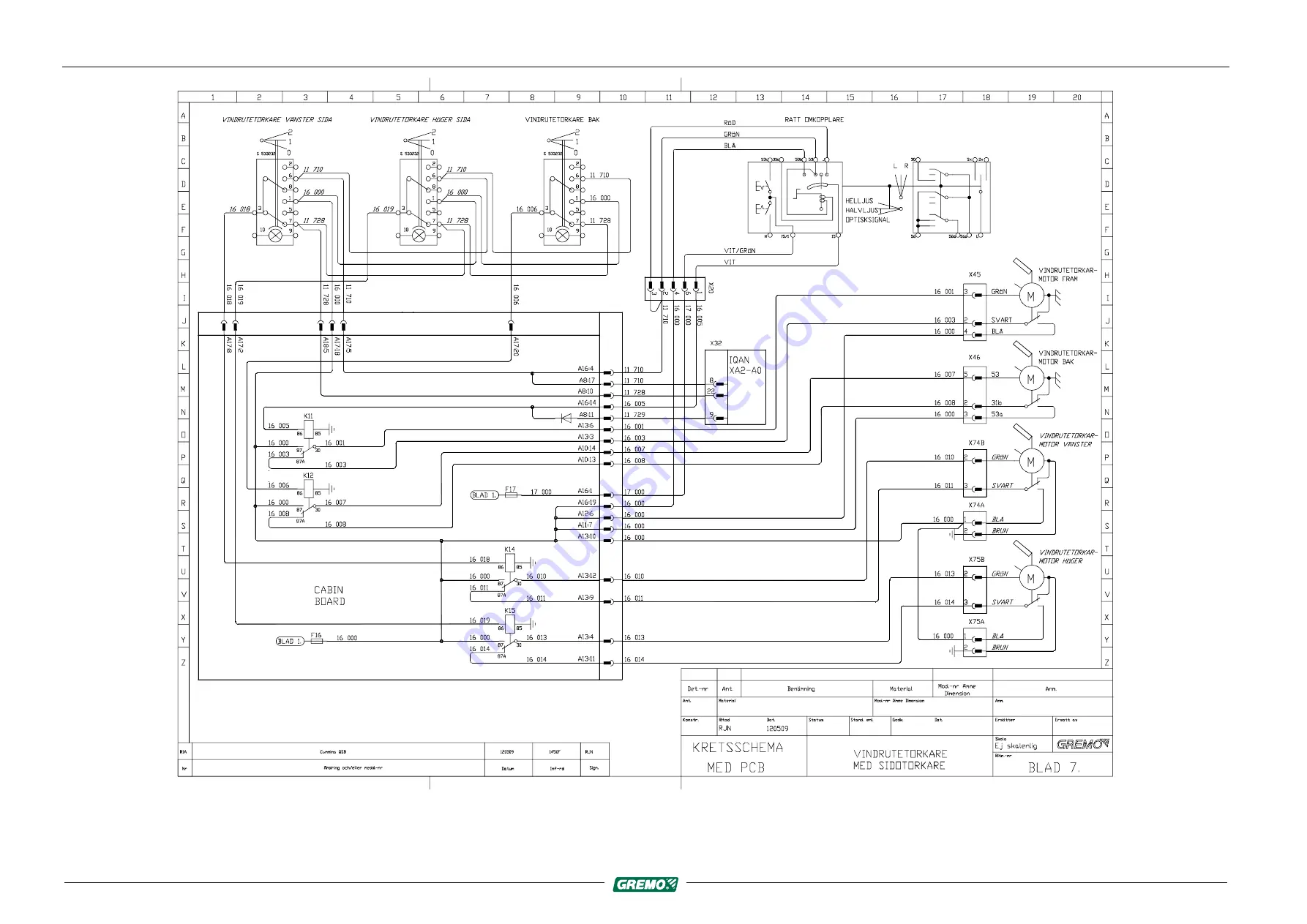This screenshot has width=1307, height=924.
Task: Click the F17 fuse symbol
Action: (511, 495)
